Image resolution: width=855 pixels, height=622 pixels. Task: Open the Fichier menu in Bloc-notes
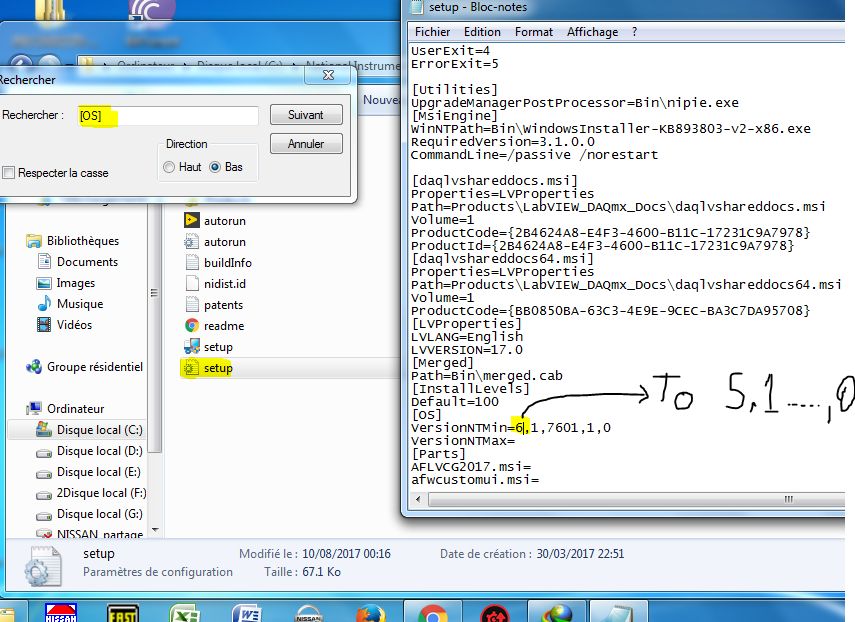tap(432, 32)
